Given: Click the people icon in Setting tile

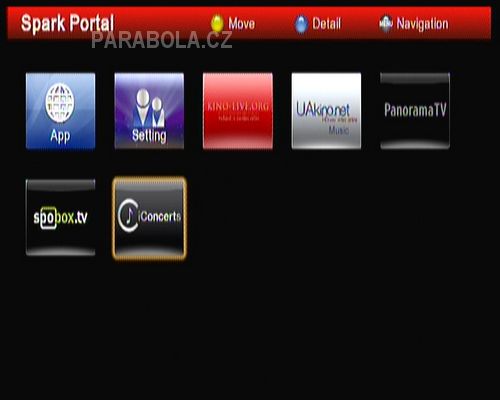Looking at the screenshot, I should 149,107.
